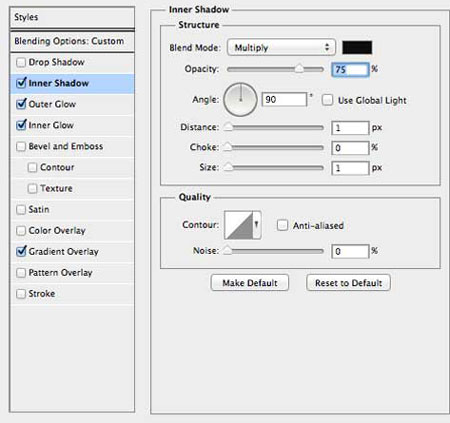Select the Gradient Overlay style row
The image size is (450, 423).
(x=72, y=251)
